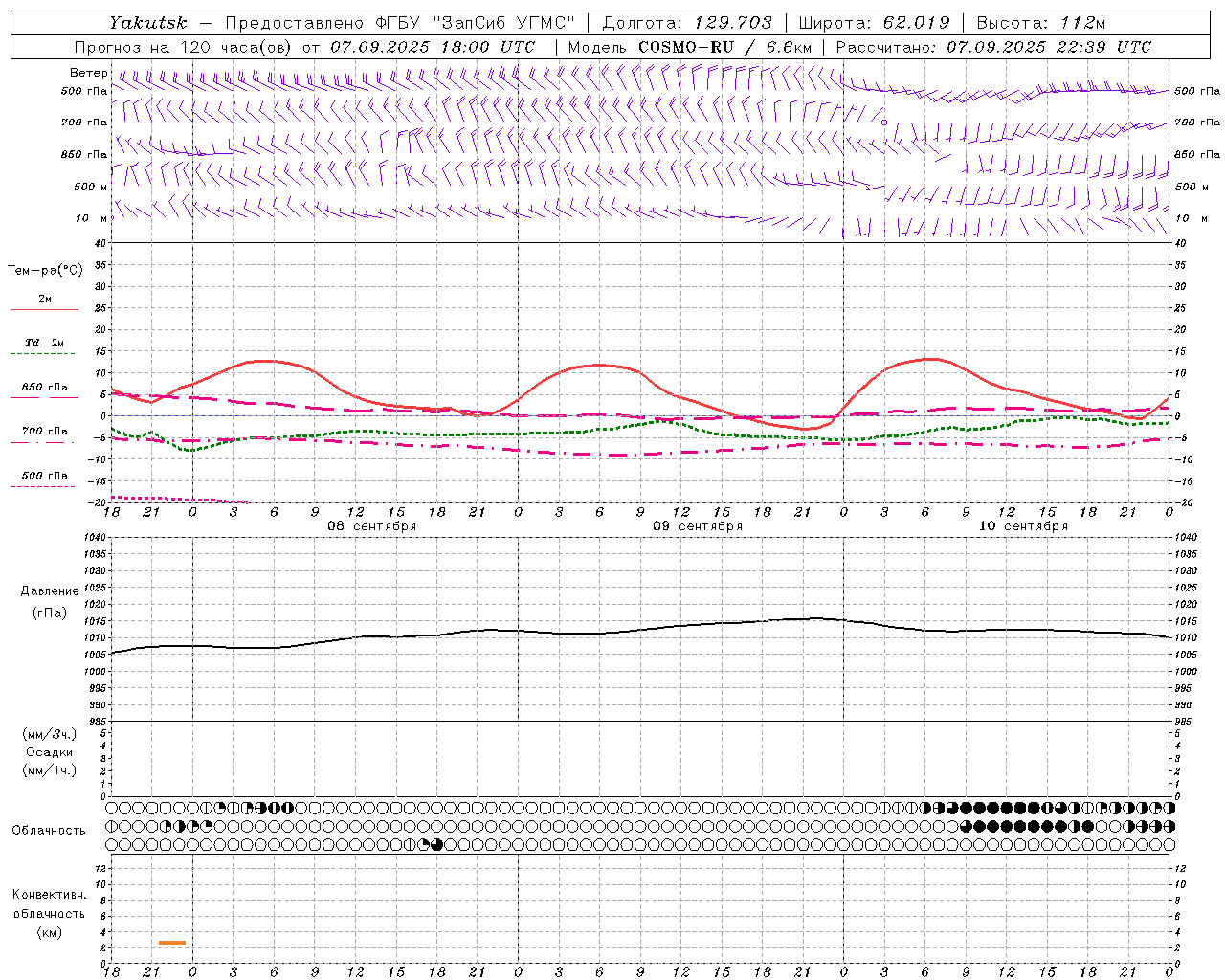Click the '850 гПа' temperature legend entry
Screen dimensions: 1225x980
(x=45, y=388)
